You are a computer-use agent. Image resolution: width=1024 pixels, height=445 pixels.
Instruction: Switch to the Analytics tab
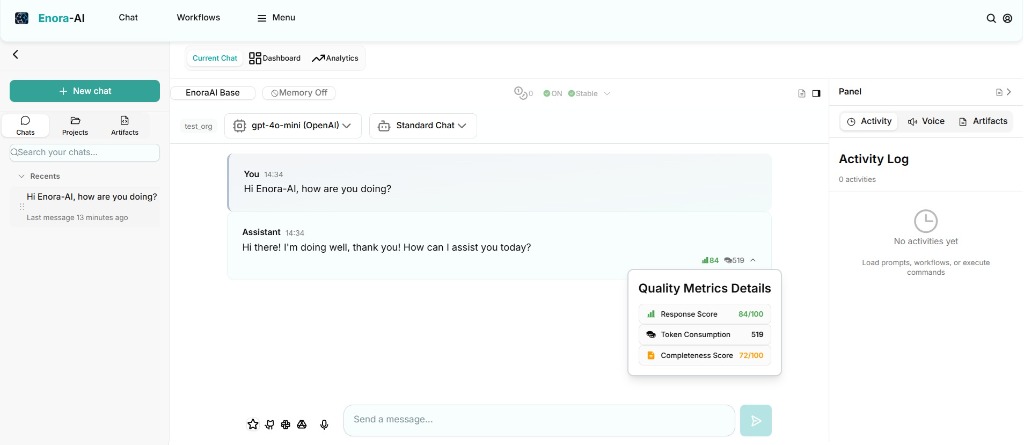coord(335,58)
